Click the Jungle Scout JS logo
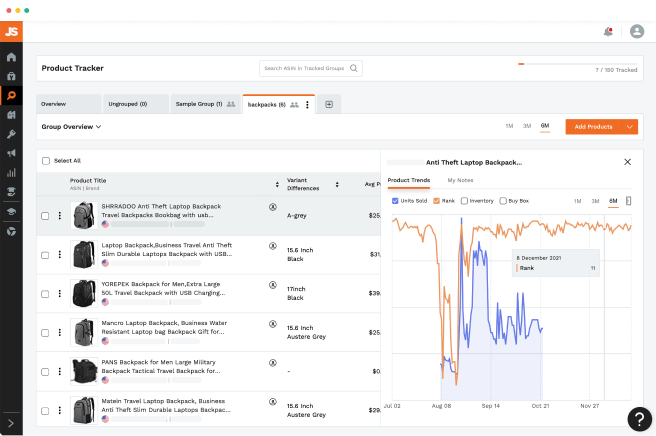 [11, 31]
